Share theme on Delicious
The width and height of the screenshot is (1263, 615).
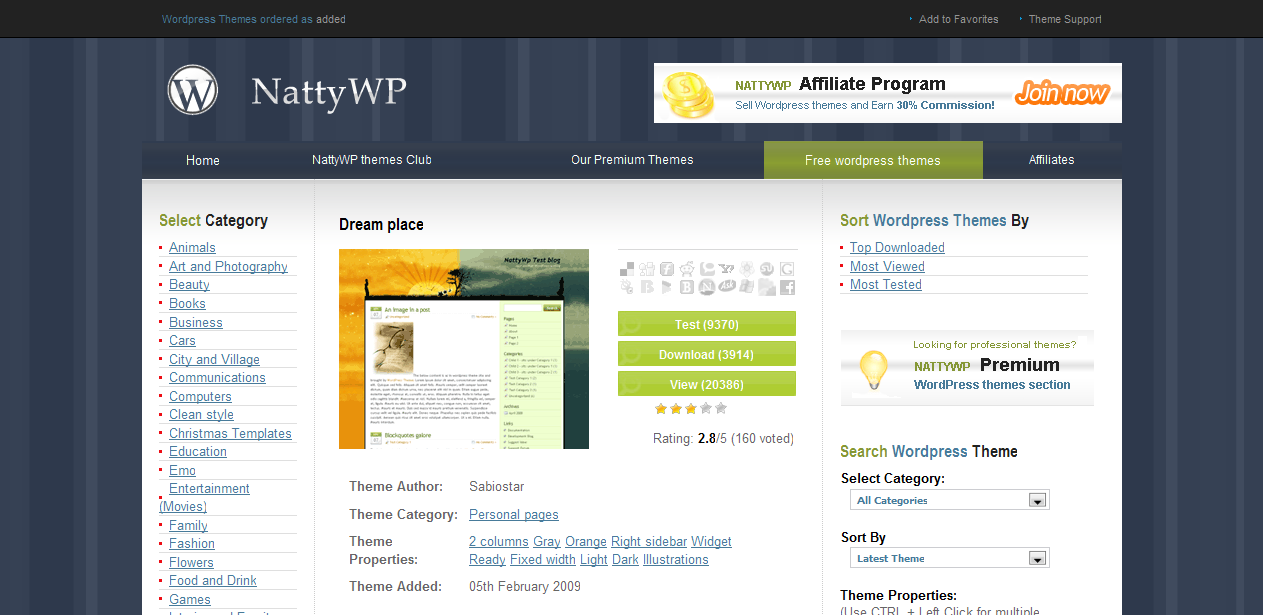tap(627, 269)
